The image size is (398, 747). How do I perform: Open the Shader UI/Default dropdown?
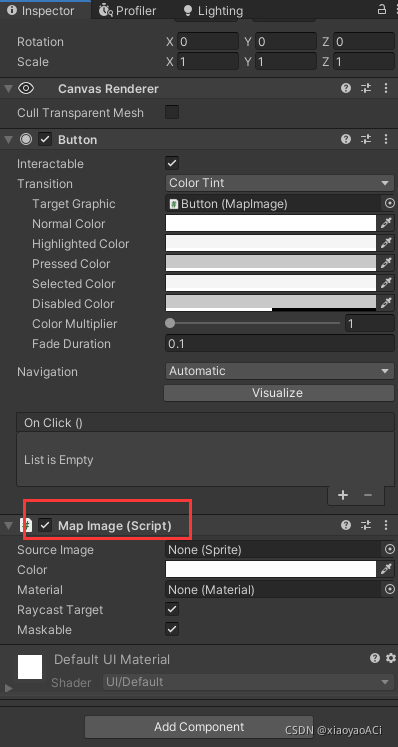(x=248, y=682)
